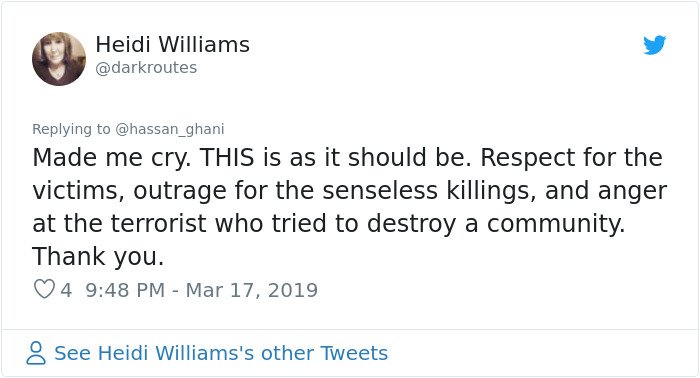This screenshot has width=700, height=378.
Task: Click the like count number 4
Action: pos(66,290)
